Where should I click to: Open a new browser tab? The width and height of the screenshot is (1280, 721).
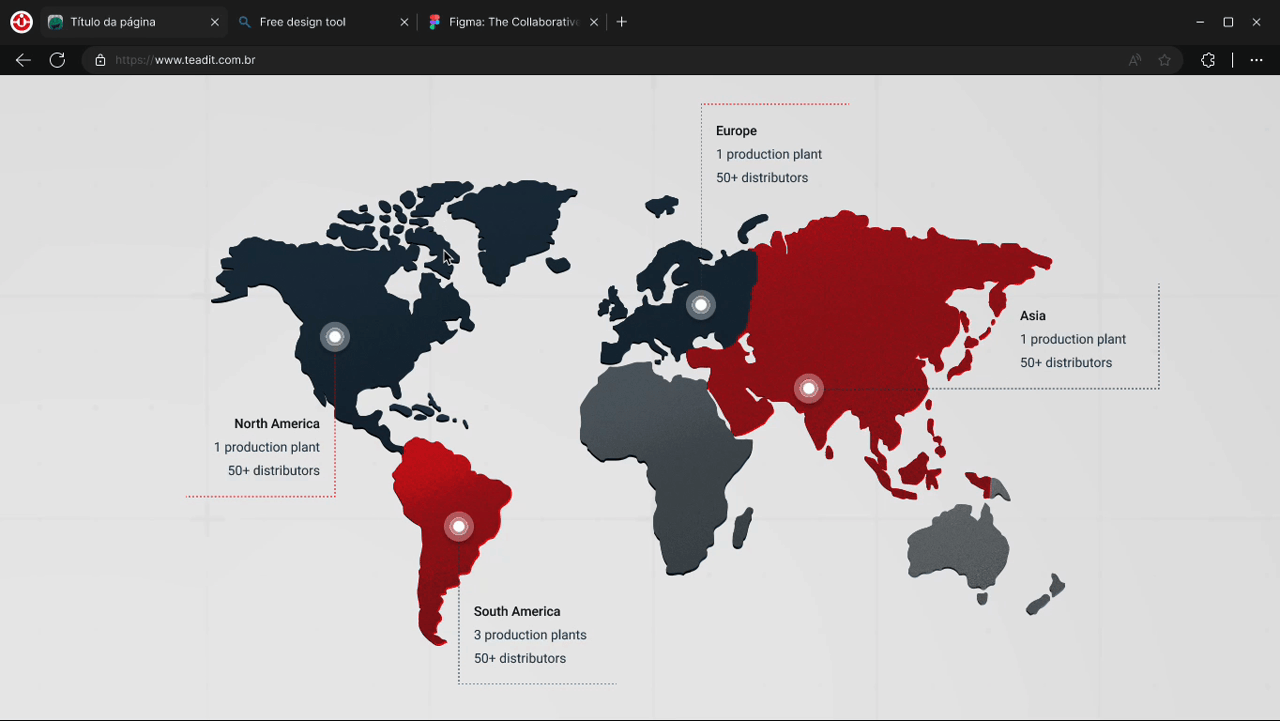tap(622, 21)
